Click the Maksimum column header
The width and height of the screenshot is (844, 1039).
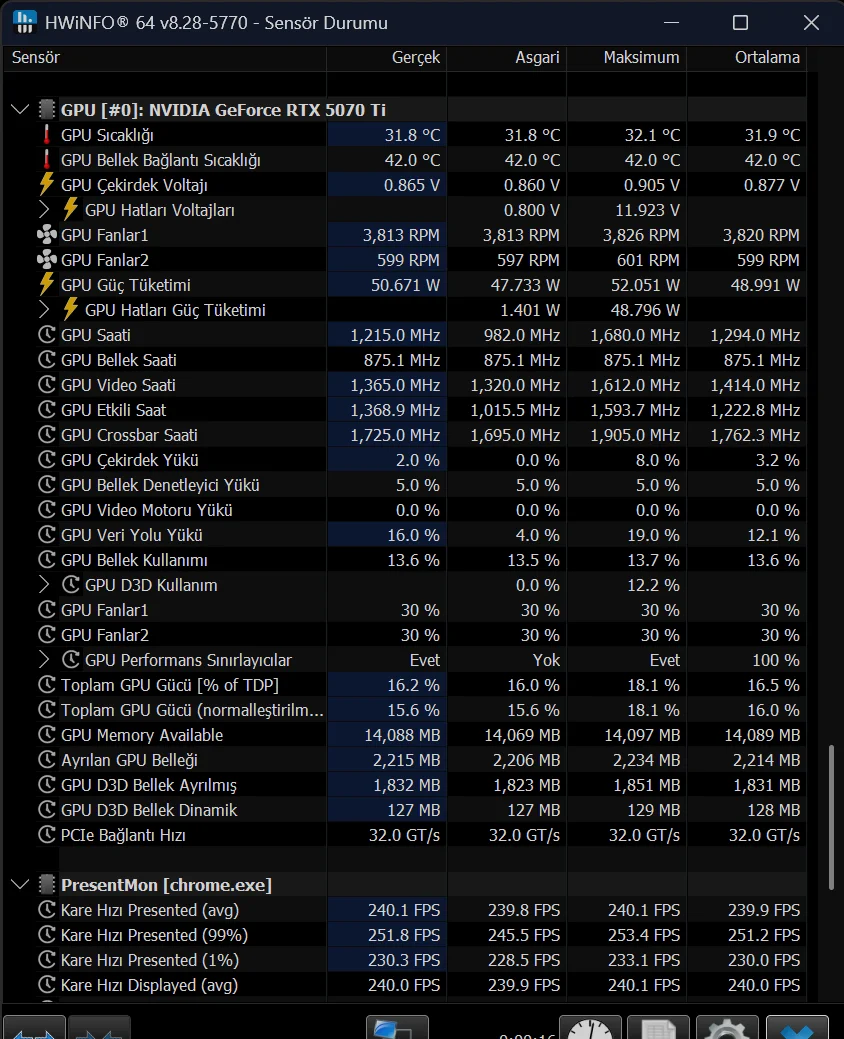click(627, 58)
